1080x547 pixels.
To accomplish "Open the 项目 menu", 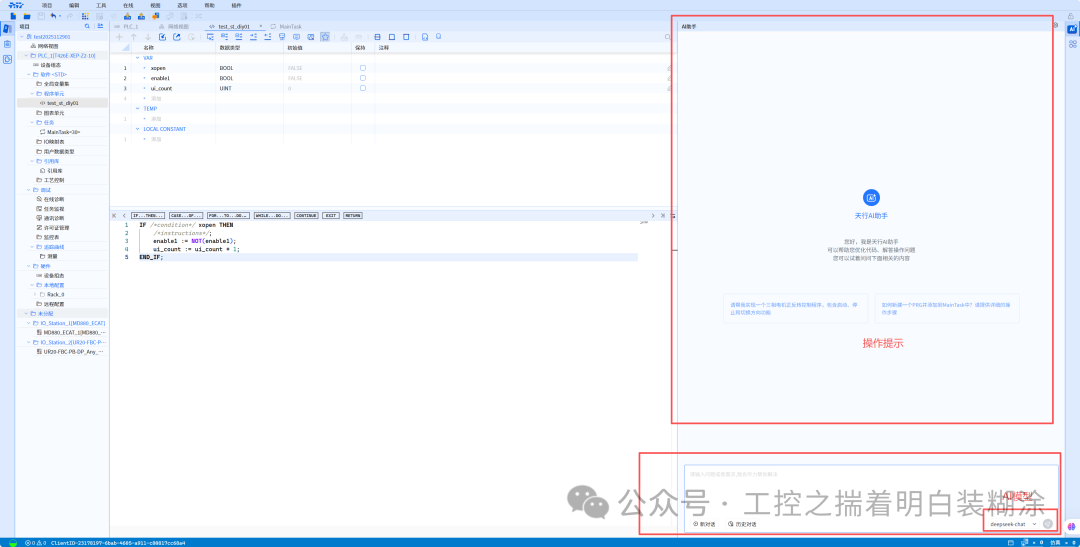I will pyautogui.click(x=47, y=5).
